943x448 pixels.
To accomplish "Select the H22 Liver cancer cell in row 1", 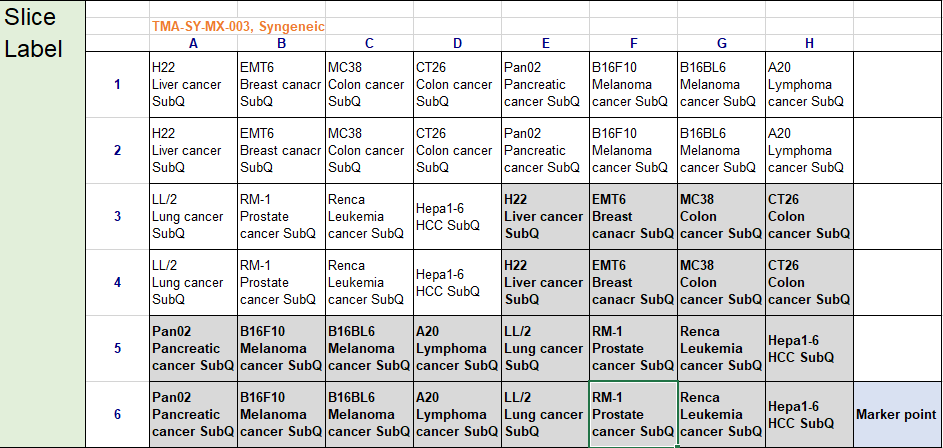I will coord(193,84).
